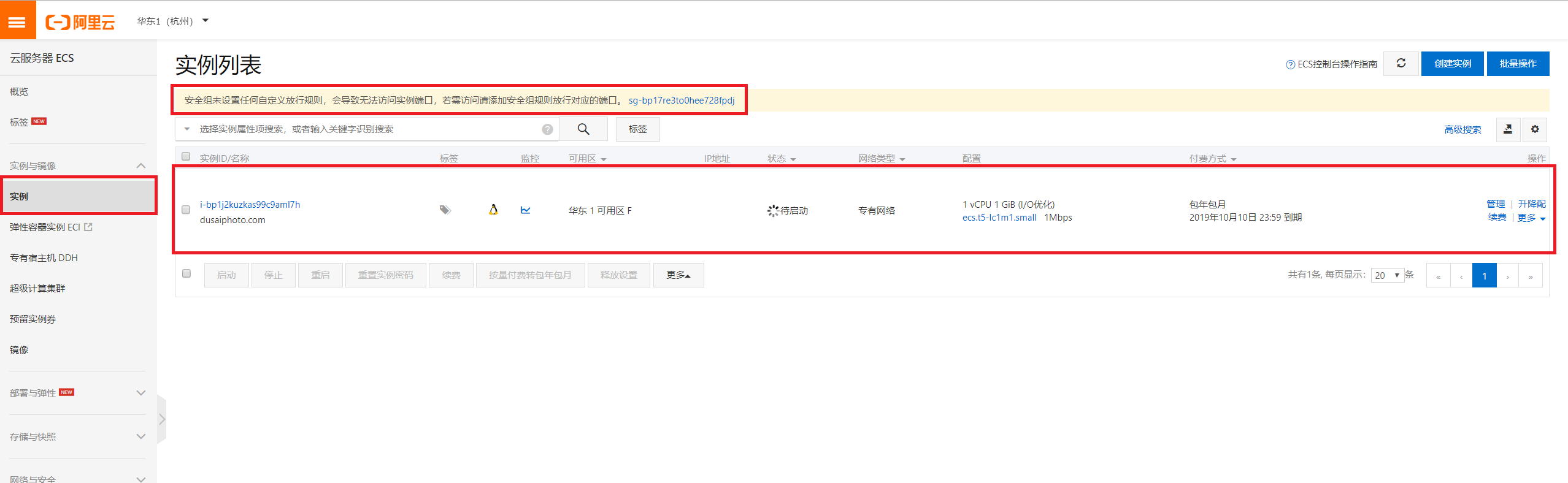Viewport: 1568px width, 483px height.
Task: Open the per-page count dropdown showing 20
Action: (1387, 275)
